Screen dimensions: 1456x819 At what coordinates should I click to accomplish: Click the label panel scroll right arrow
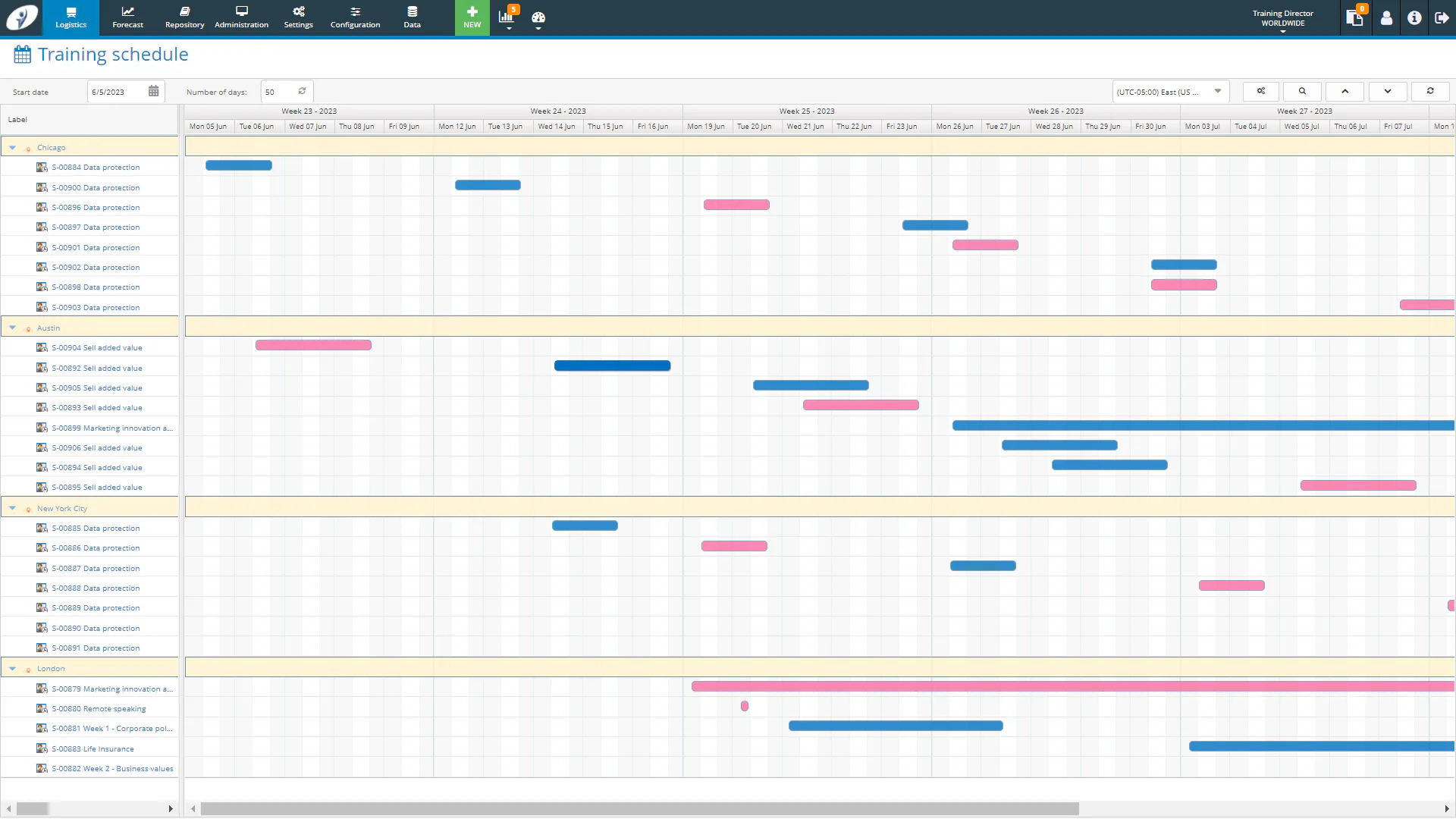[171, 808]
